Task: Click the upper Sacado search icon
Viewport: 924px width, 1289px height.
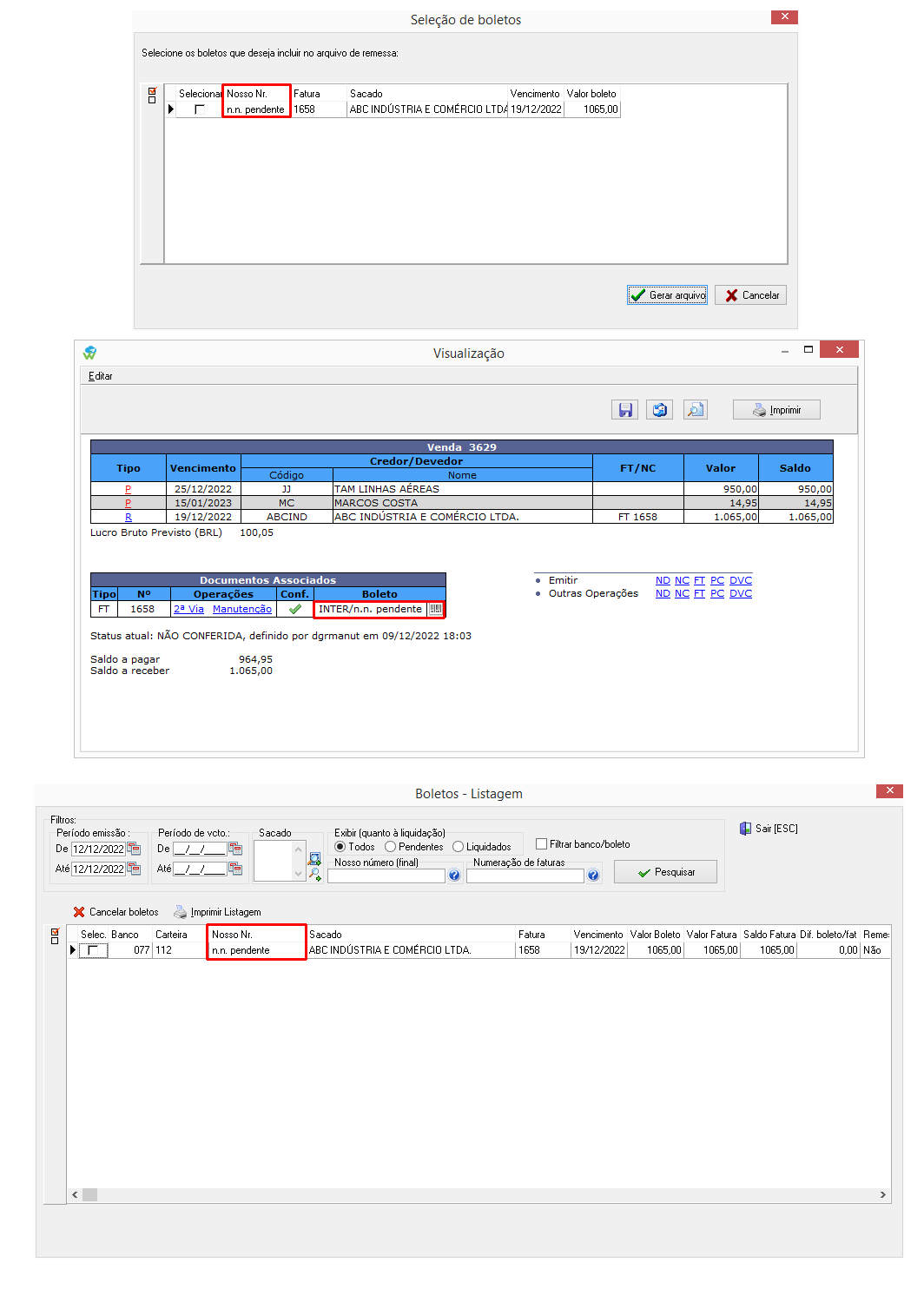Action: pos(314,858)
